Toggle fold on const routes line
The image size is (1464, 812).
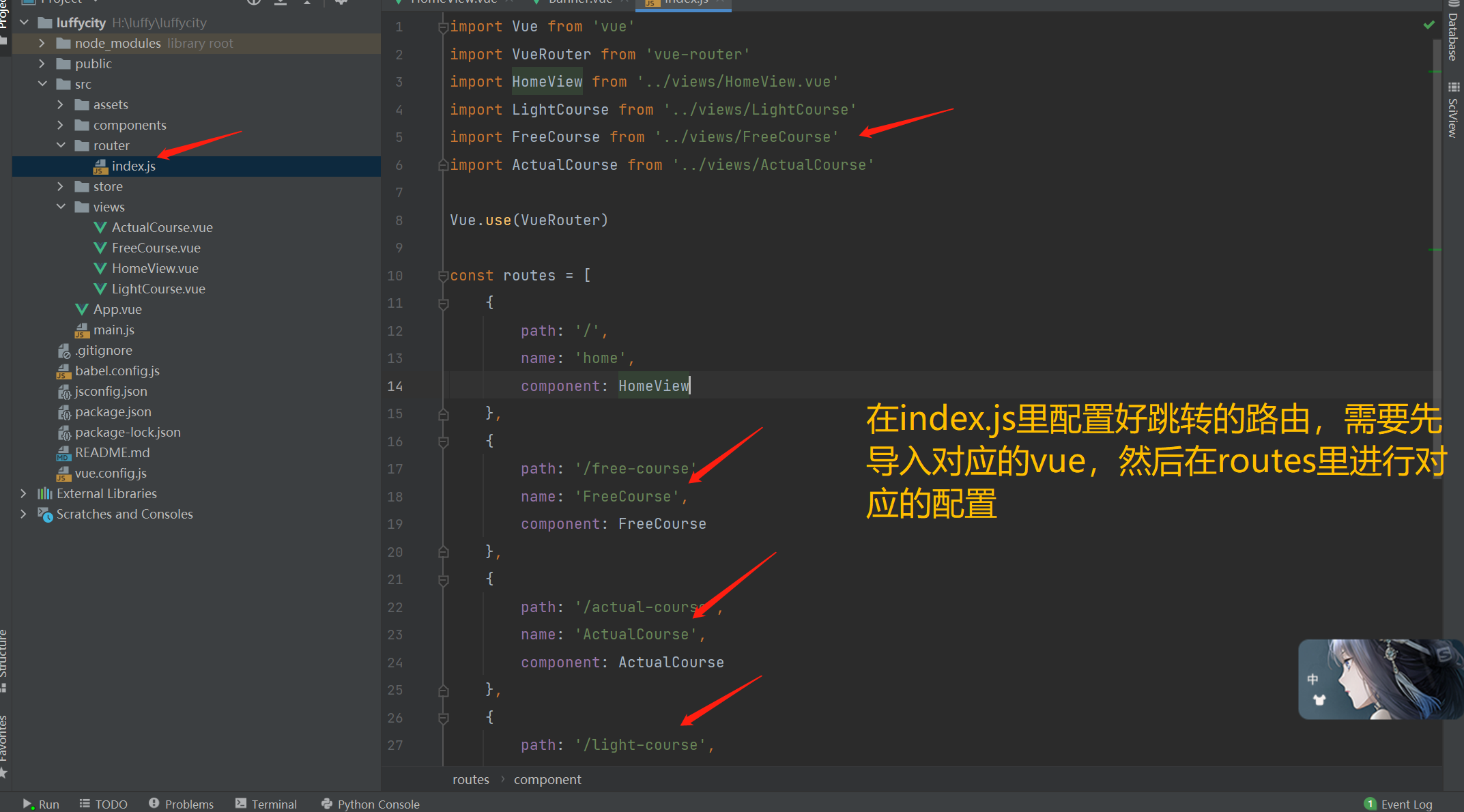point(443,276)
